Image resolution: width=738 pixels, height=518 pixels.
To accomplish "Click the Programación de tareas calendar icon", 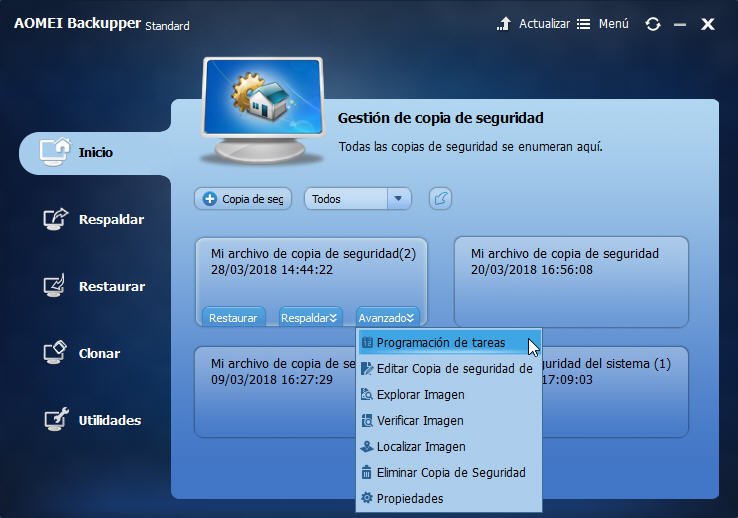I will pyautogui.click(x=367, y=343).
